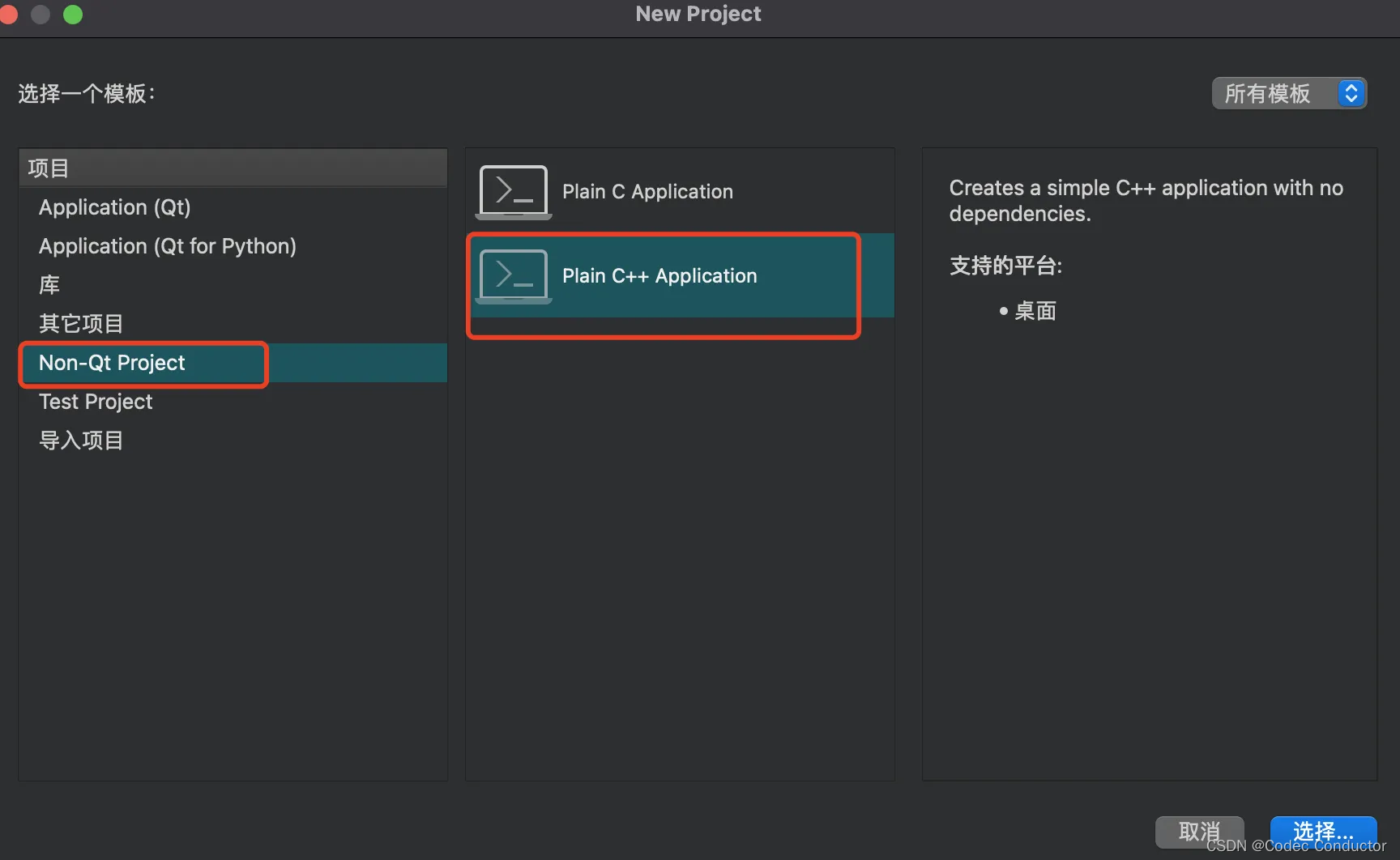Viewport: 1400px width, 860px height.
Task: Select Application (Qt) in project list
Action: tap(114, 207)
